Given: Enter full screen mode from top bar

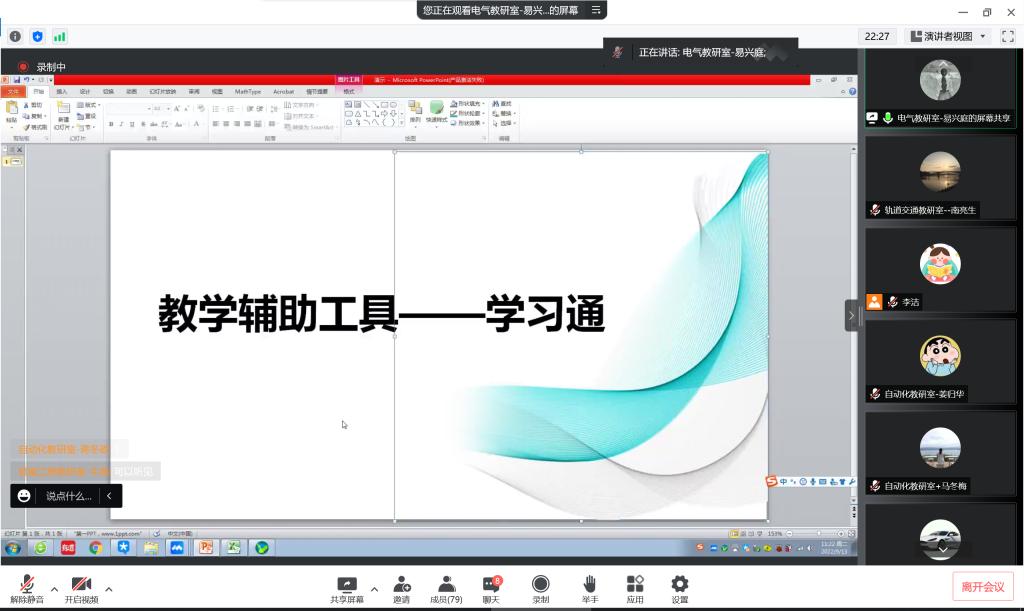Looking at the screenshot, I should click(x=1009, y=36).
